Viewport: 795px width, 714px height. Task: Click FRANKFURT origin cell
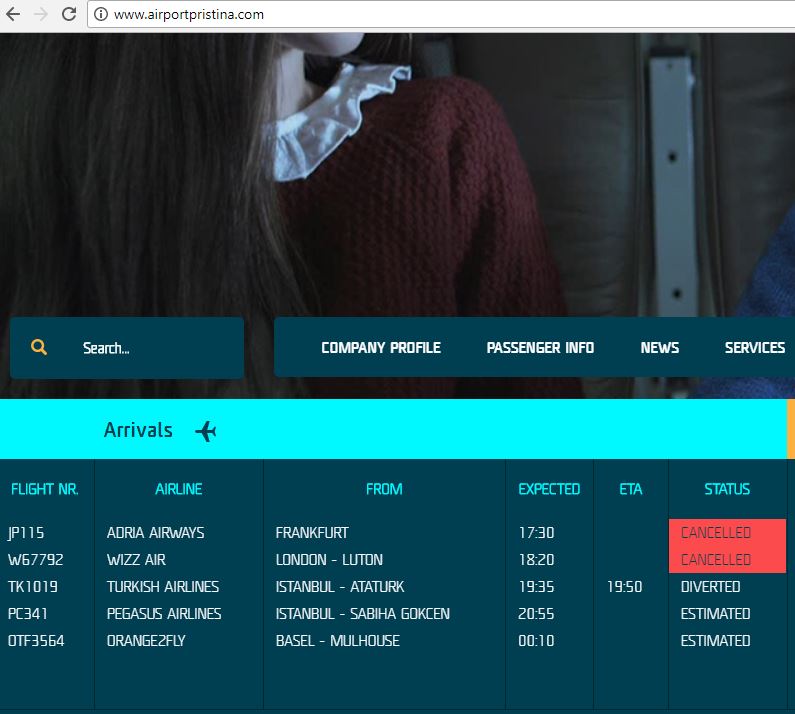(x=312, y=533)
